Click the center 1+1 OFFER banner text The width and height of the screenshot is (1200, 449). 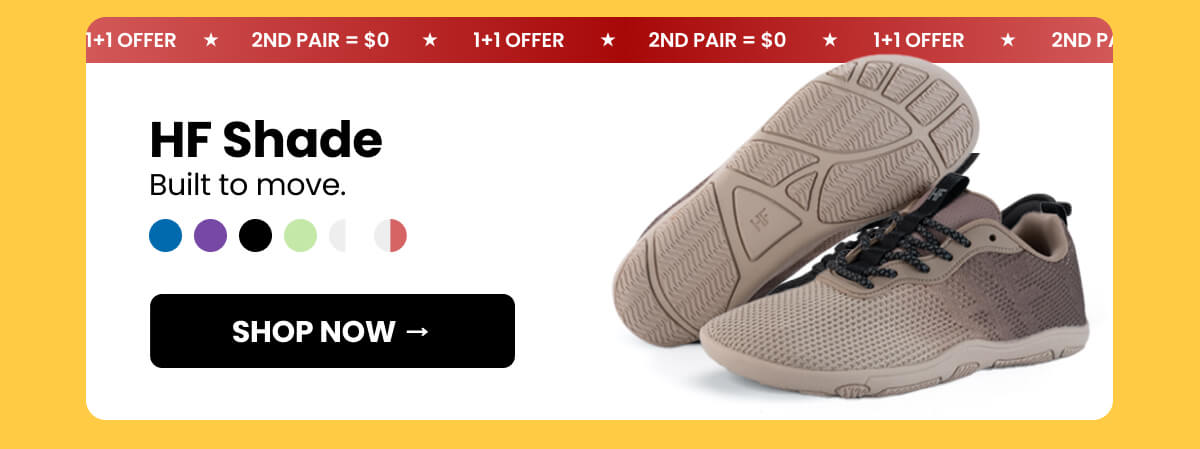(x=518, y=41)
